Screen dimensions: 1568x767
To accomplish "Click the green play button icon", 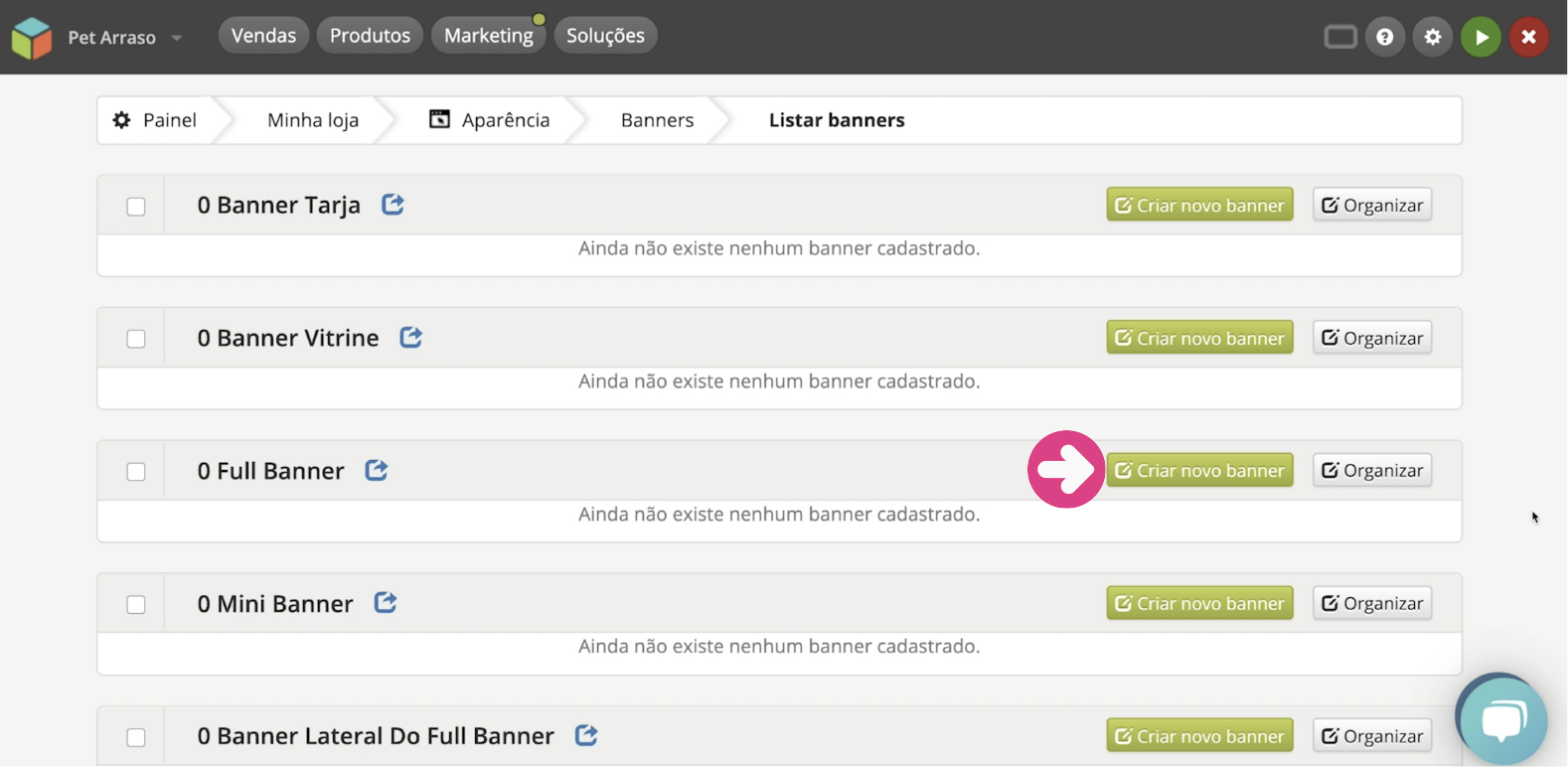I will pos(1481,38).
